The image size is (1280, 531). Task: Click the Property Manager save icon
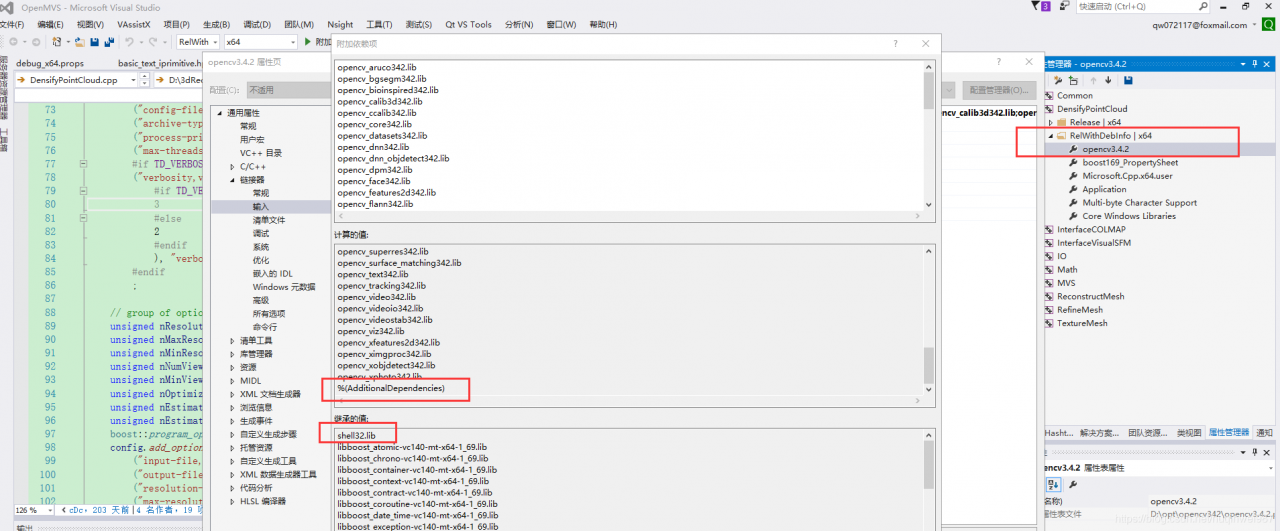point(1128,80)
